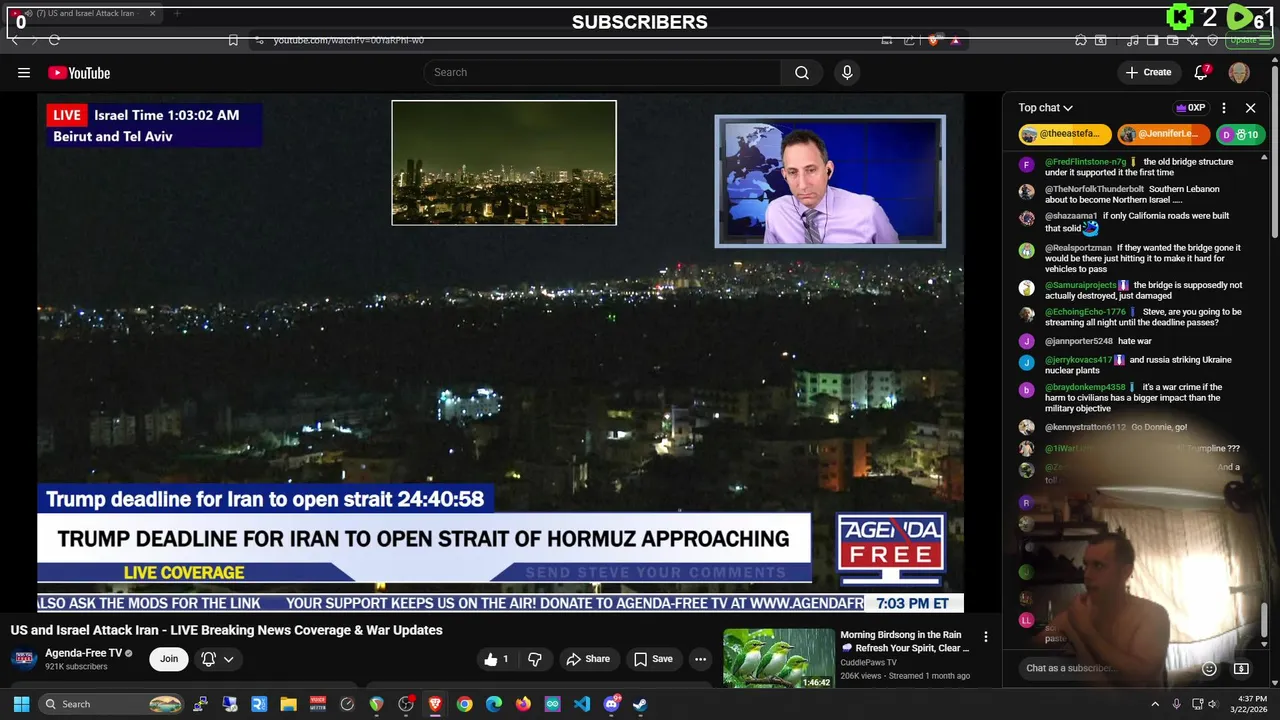Focus the YouTube search field
Image resolution: width=1280 pixels, height=720 pixels.
point(602,72)
